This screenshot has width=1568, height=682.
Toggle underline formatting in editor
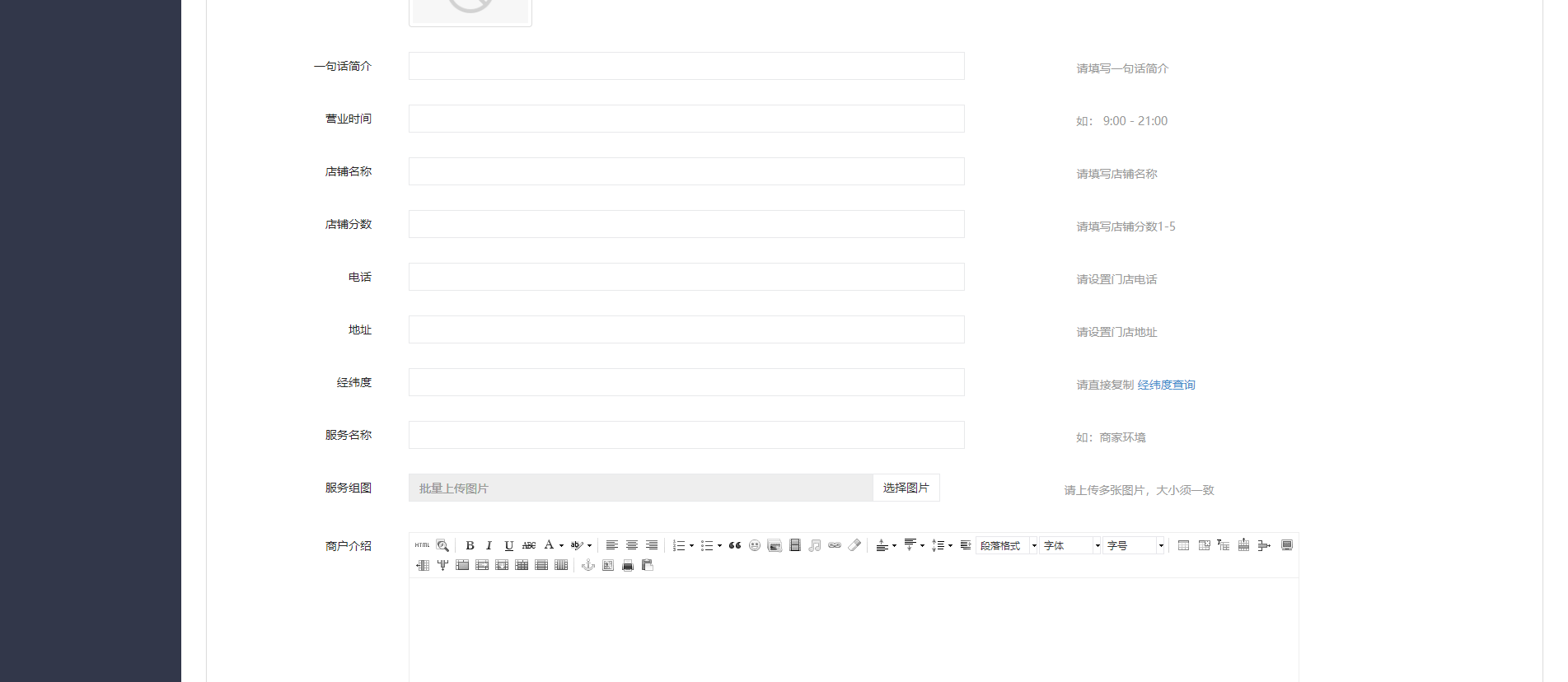click(509, 545)
